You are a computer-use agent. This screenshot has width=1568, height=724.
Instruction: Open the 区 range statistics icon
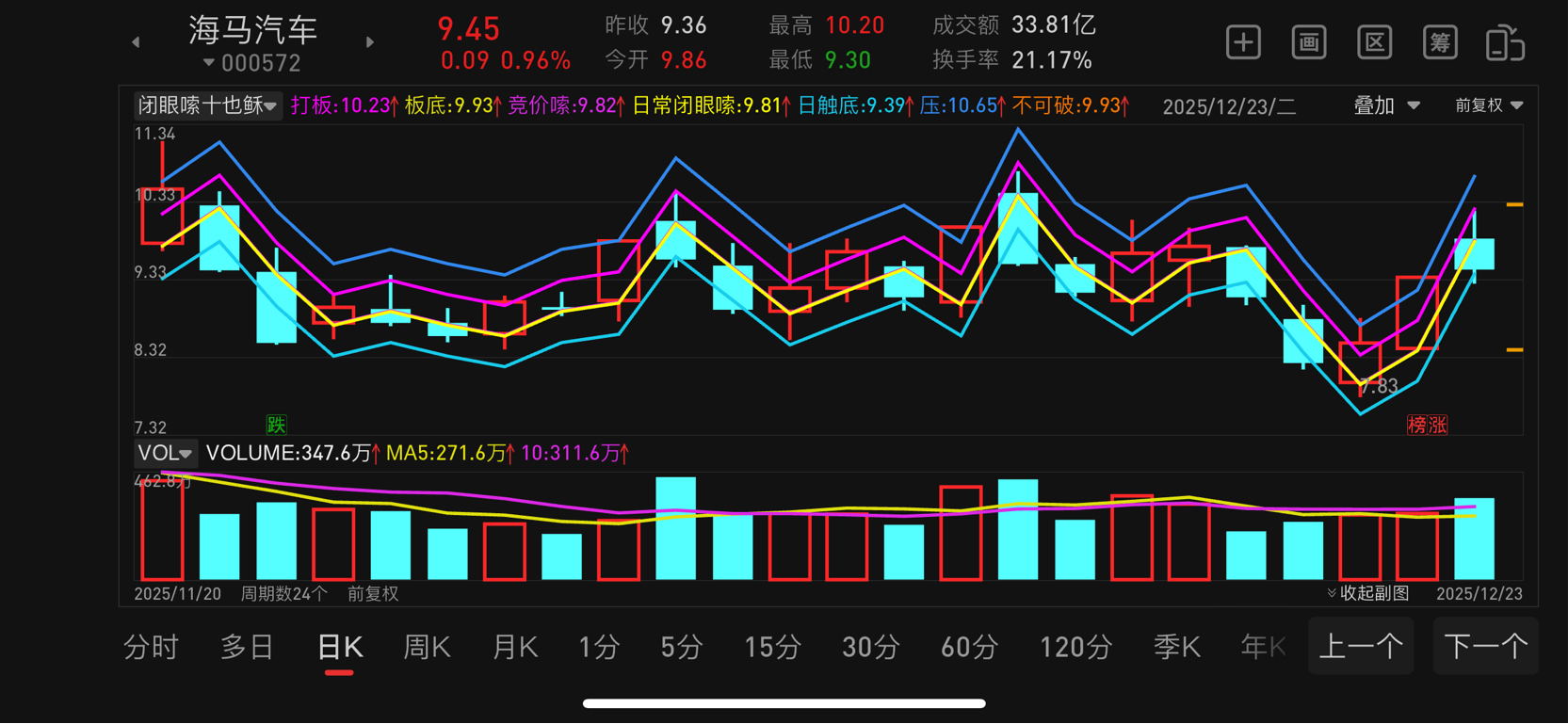(x=1375, y=42)
